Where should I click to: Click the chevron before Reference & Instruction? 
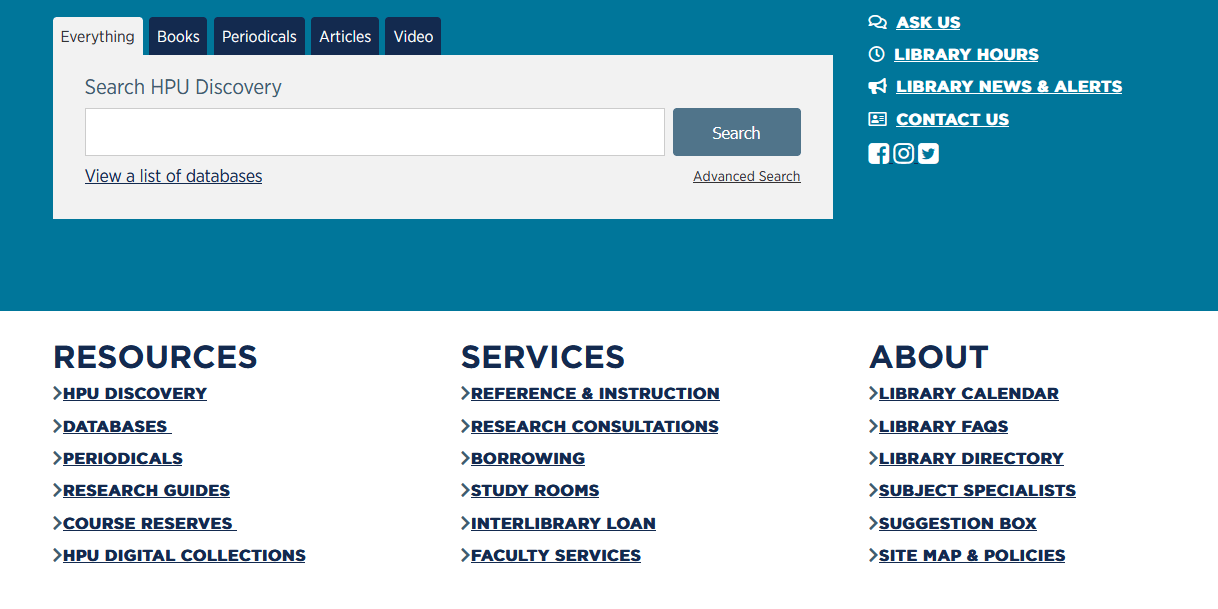[x=465, y=393]
